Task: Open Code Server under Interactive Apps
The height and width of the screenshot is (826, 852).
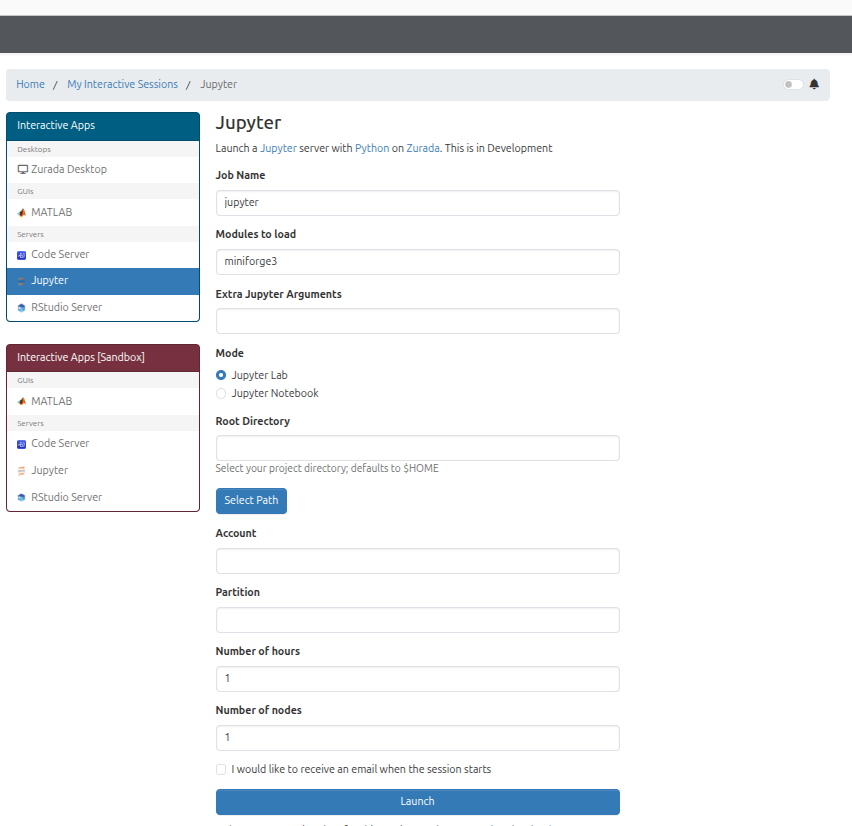Action: (x=103, y=254)
